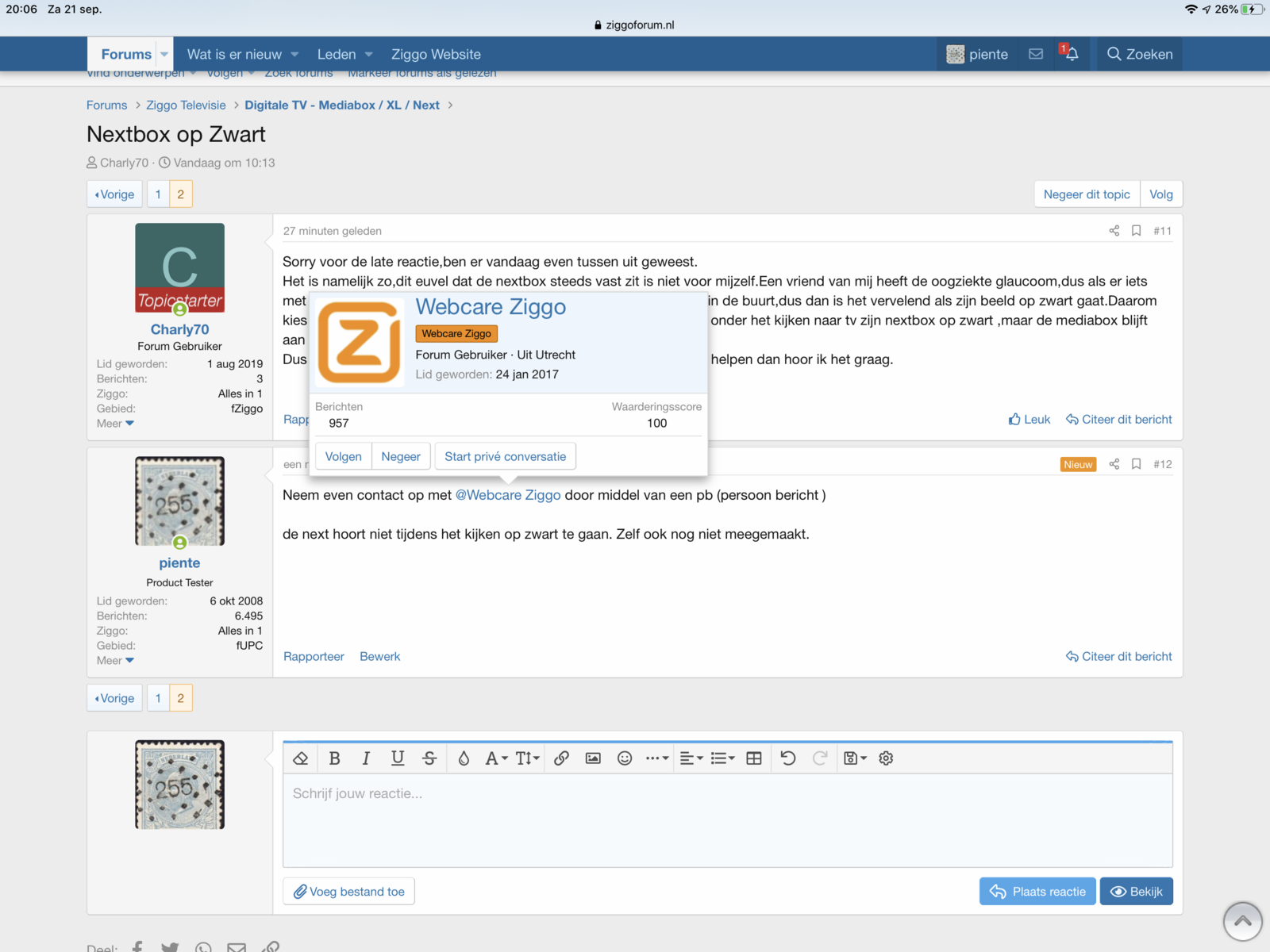
Task: Click the scroll-to-top arrow button
Action: tap(1243, 921)
